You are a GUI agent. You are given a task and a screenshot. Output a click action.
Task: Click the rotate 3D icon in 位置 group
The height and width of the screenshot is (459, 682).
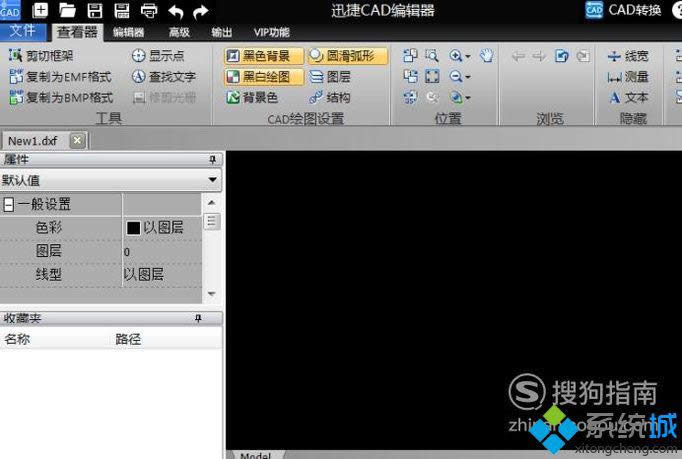[x=410, y=97]
